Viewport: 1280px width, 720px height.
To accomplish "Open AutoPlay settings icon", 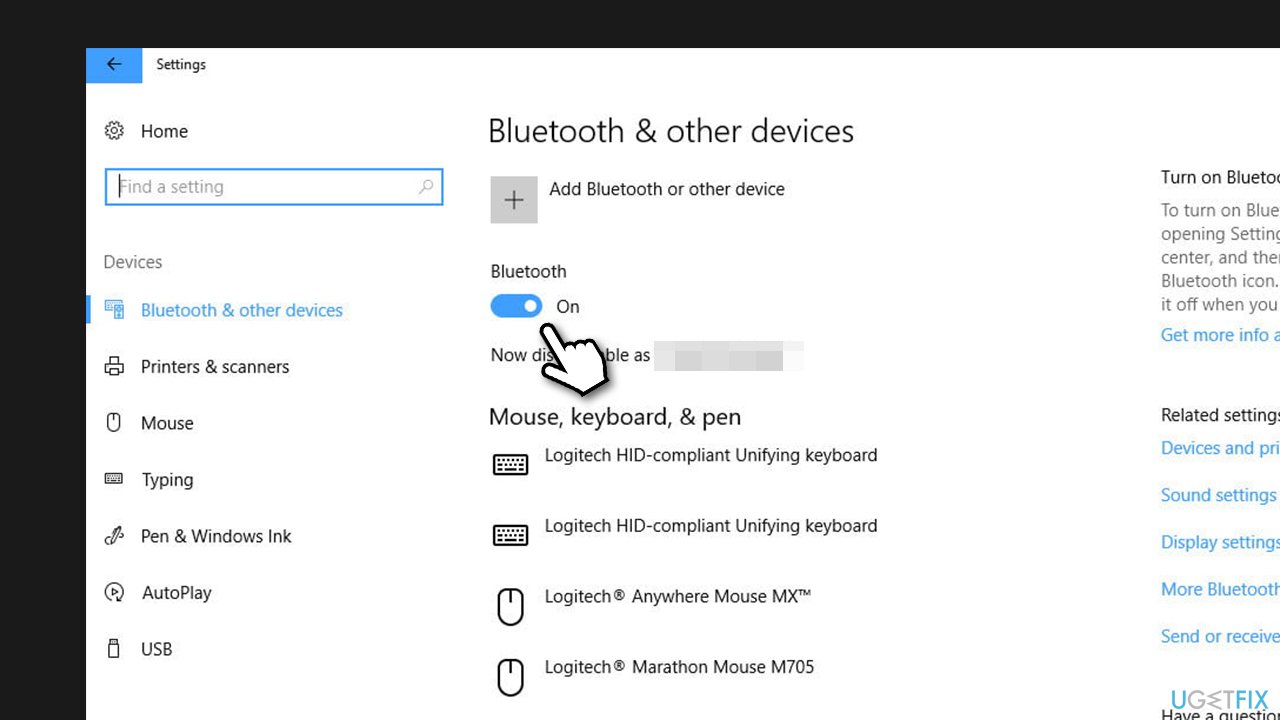I will pos(114,592).
